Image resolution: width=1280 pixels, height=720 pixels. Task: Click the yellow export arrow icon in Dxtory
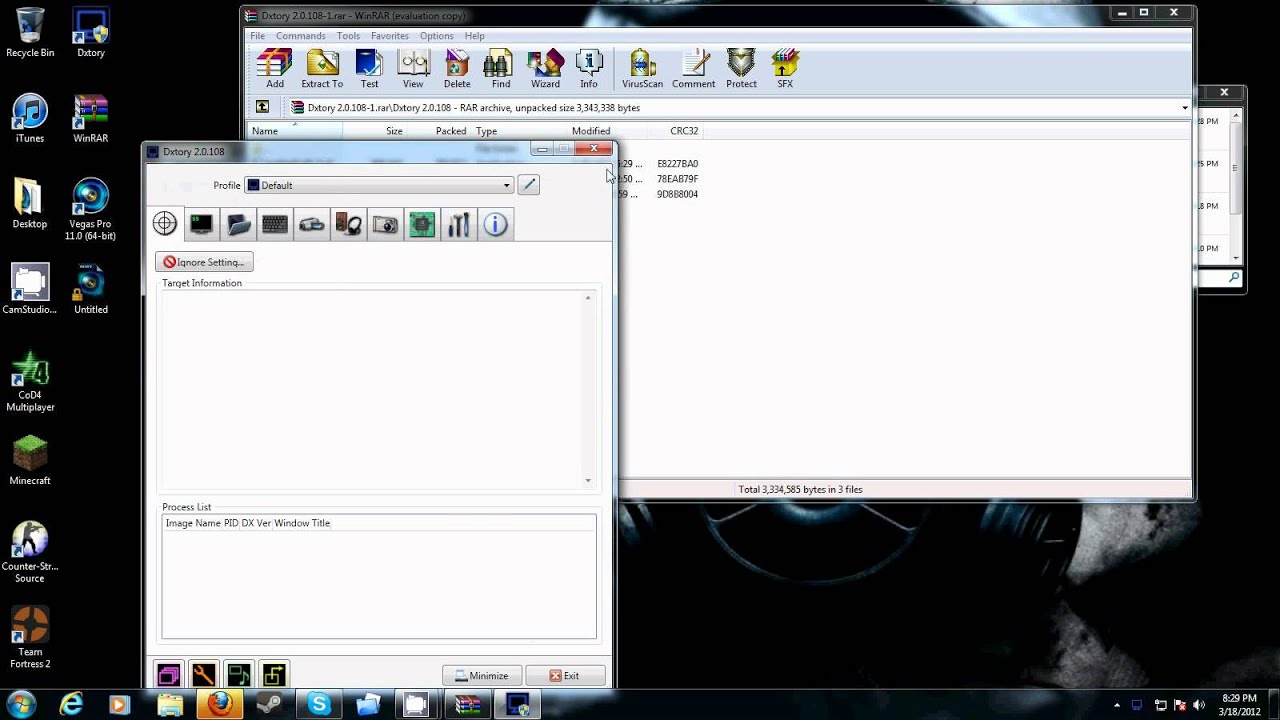pos(273,675)
